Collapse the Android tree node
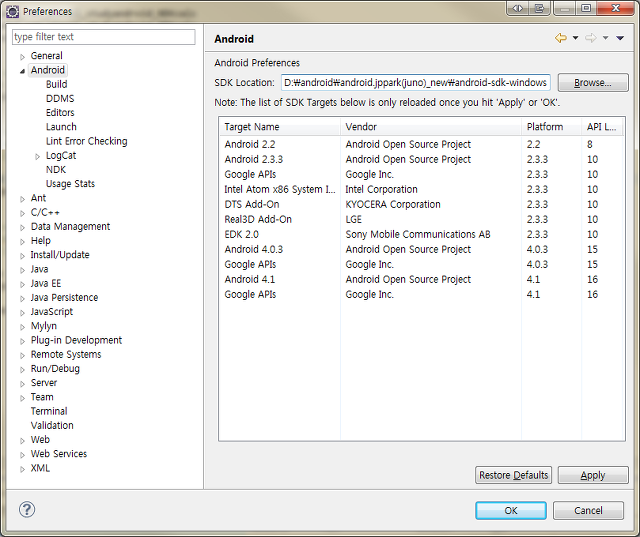The width and height of the screenshot is (640, 537). pyautogui.click(x=22, y=71)
